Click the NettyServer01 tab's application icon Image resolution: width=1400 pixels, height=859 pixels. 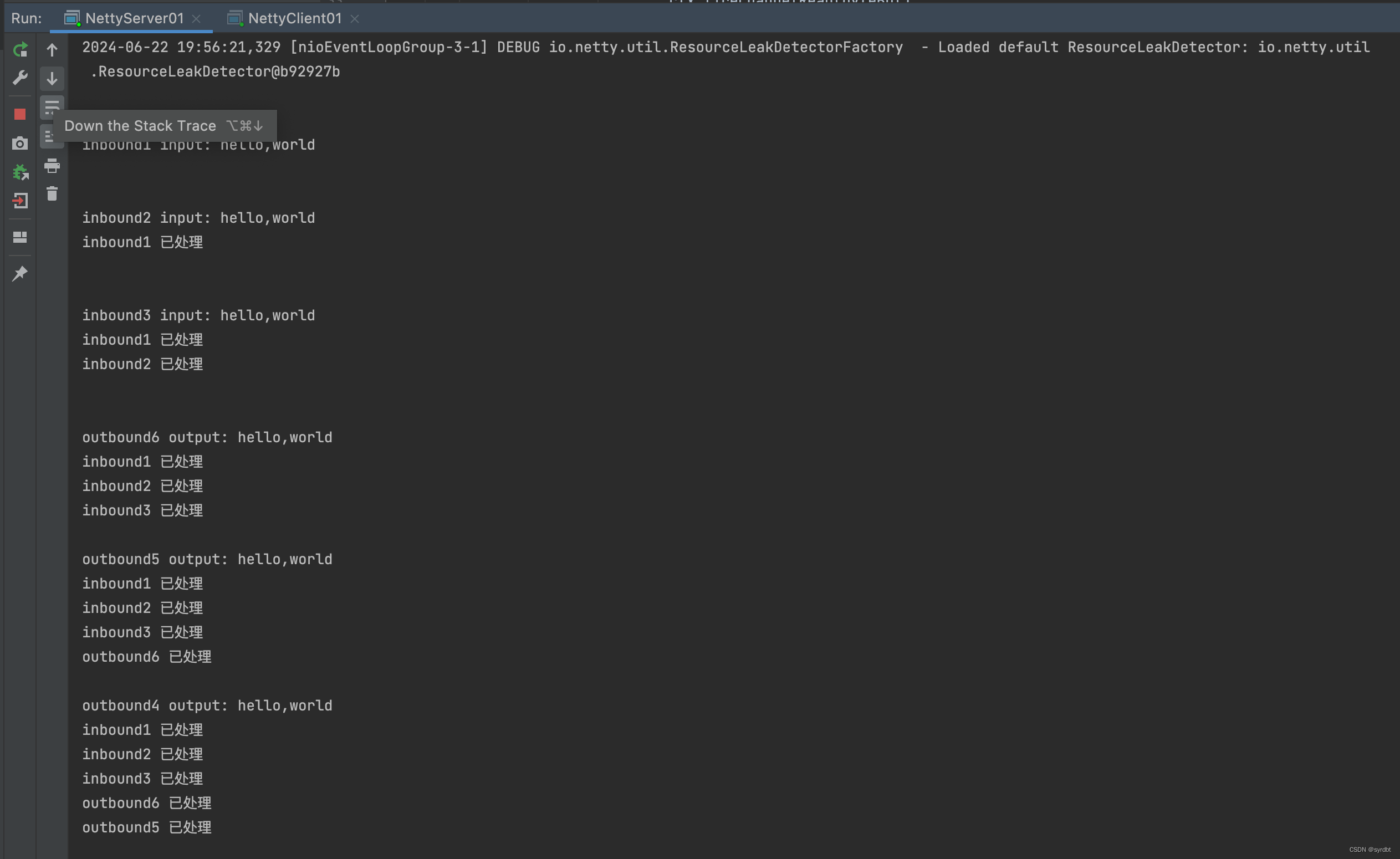[71, 18]
